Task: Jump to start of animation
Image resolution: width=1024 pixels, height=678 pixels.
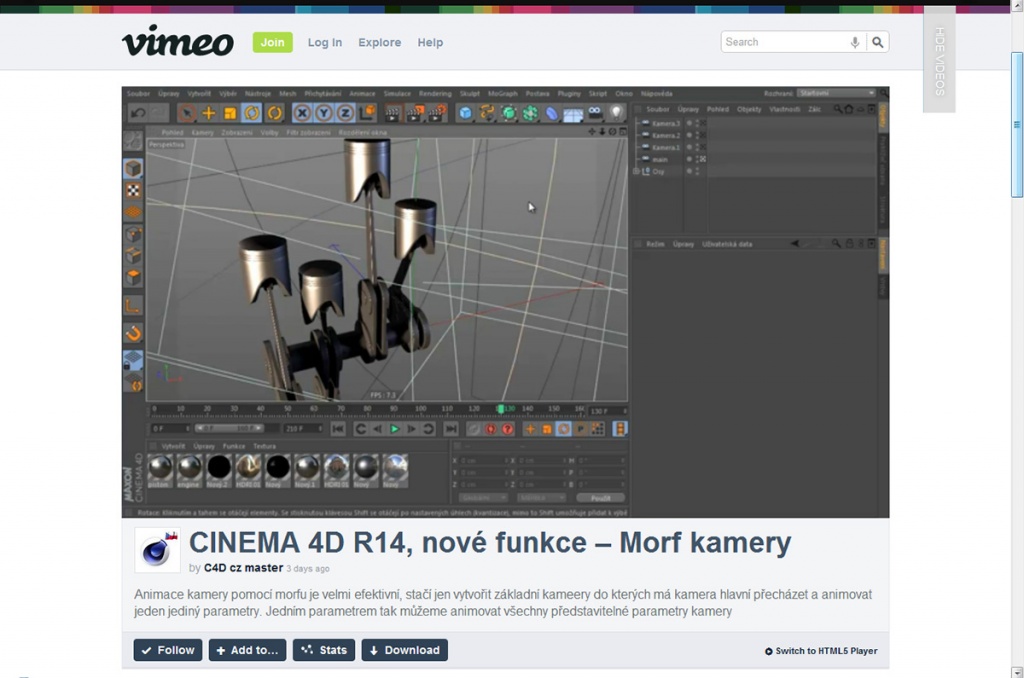Action: [338, 429]
